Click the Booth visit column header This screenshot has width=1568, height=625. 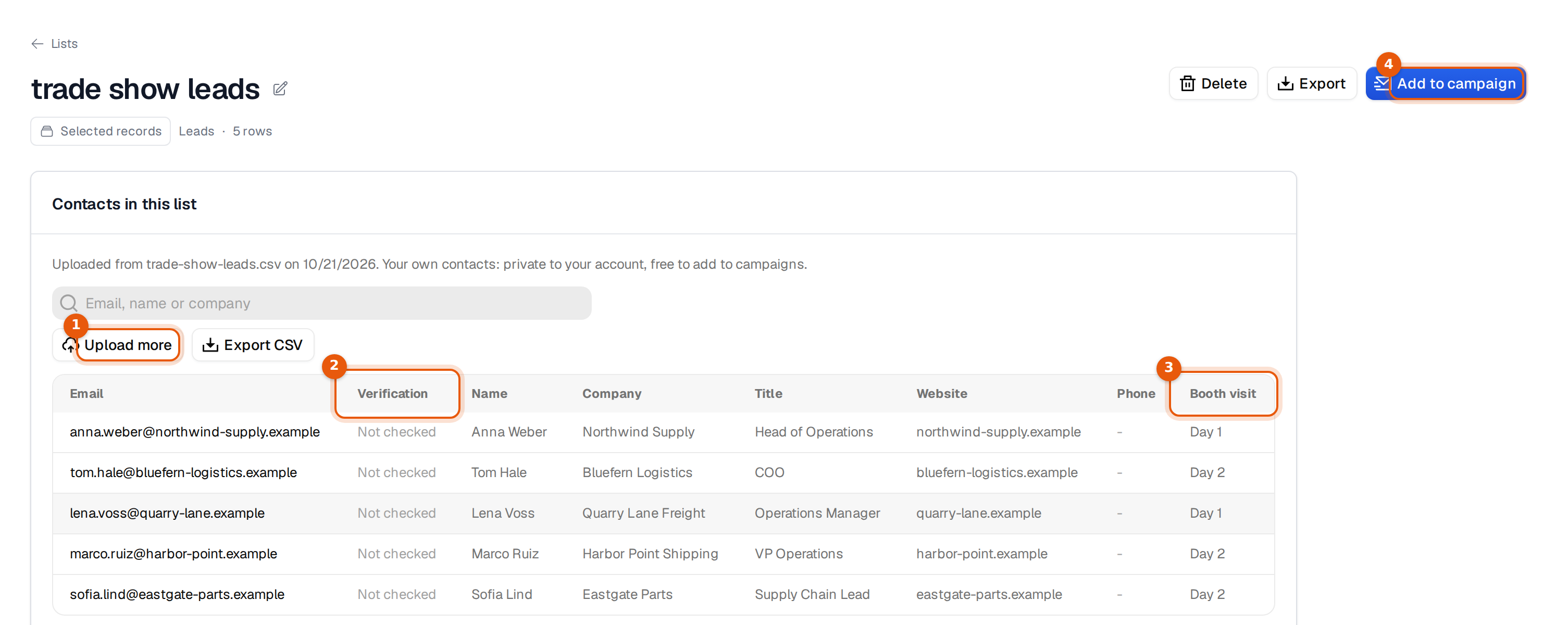[x=1223, y=394]
